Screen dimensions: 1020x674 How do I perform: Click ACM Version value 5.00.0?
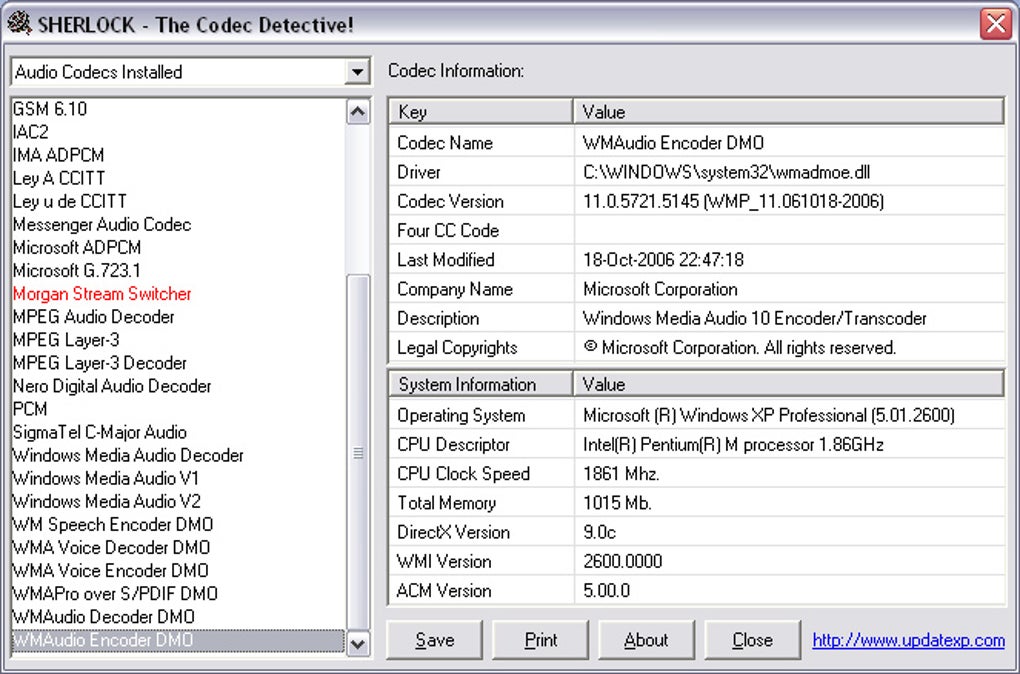pos(606,591)
